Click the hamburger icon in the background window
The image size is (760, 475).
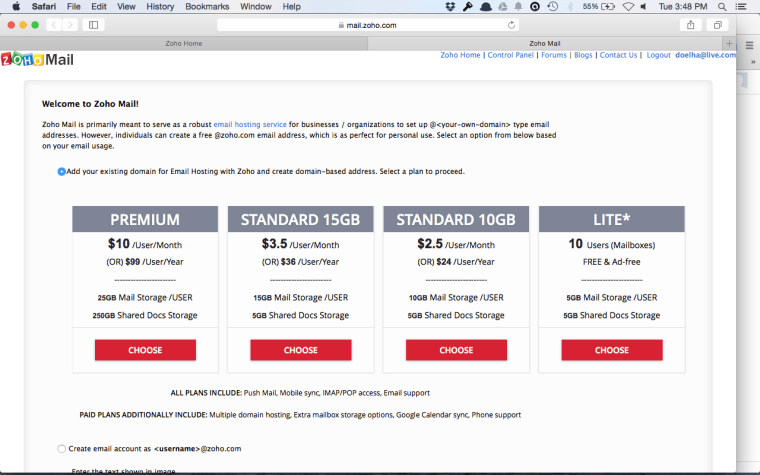pos(749,45)
